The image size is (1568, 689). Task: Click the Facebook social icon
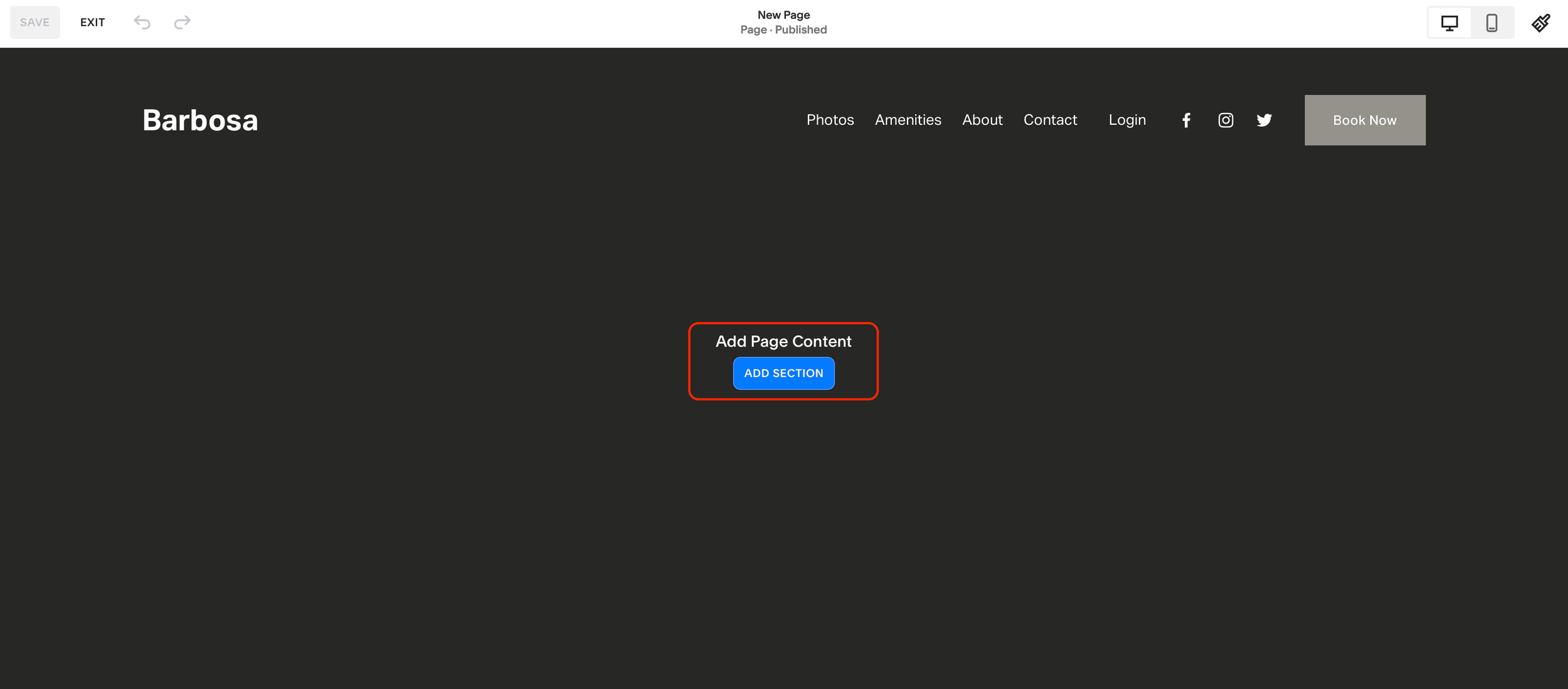click(1186, 120)
